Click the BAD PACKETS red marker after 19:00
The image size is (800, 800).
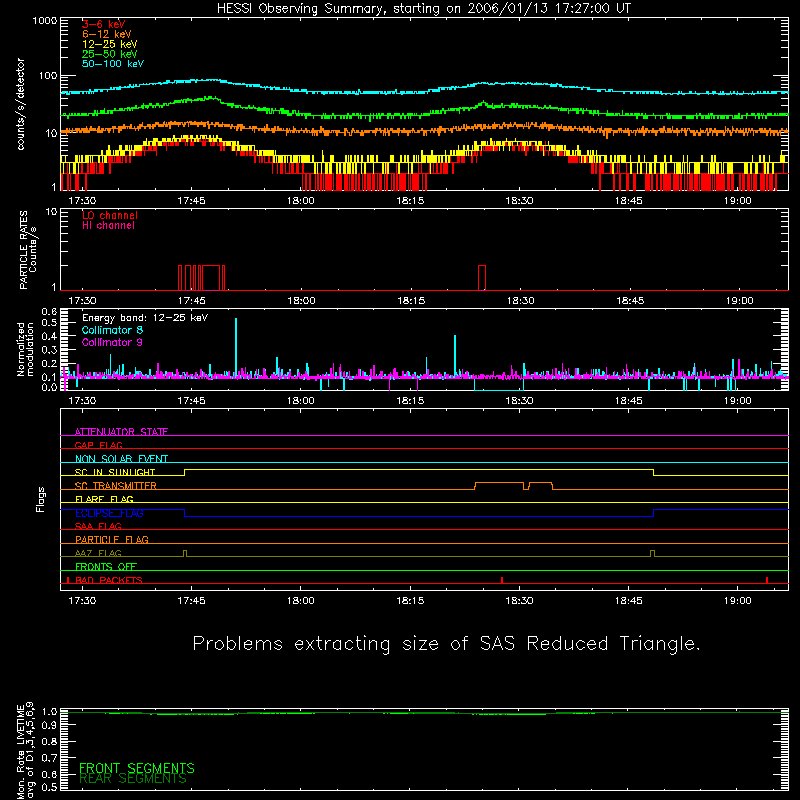(x=767, y=580)
